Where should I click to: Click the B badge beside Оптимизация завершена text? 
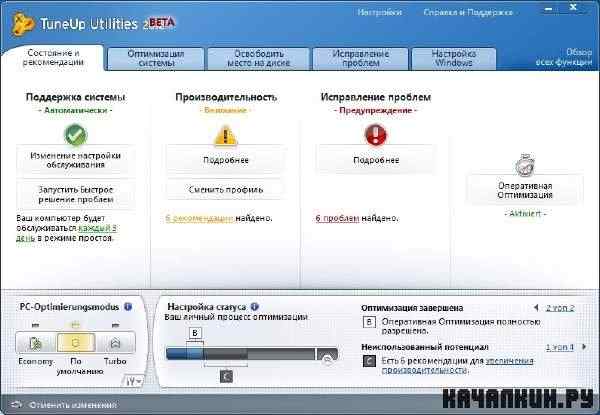369,322
